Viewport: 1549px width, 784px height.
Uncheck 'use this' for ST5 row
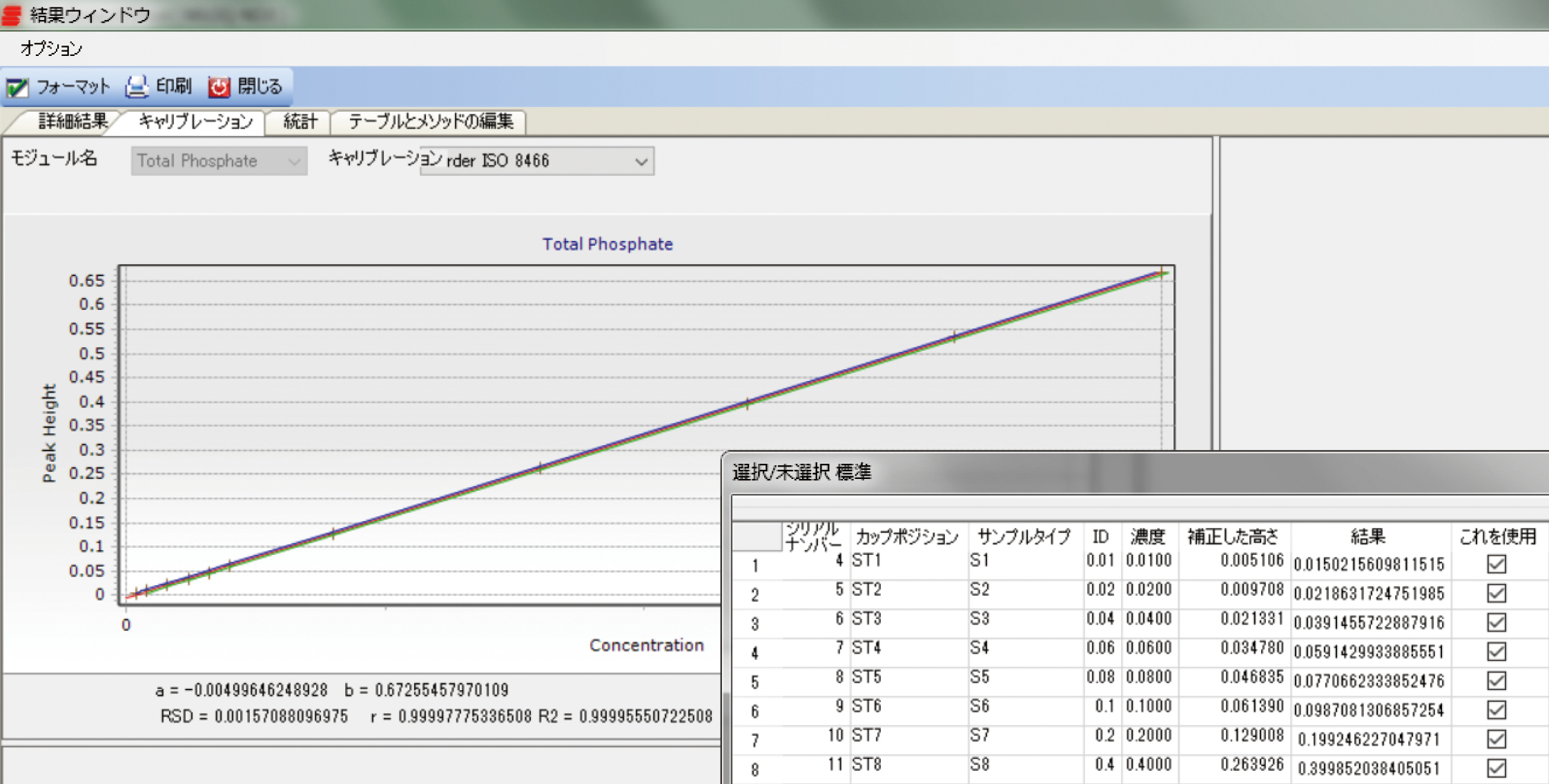1497,680
